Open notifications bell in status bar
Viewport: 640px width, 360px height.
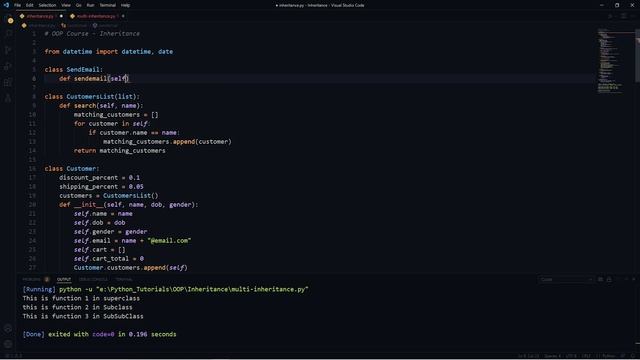633,356
